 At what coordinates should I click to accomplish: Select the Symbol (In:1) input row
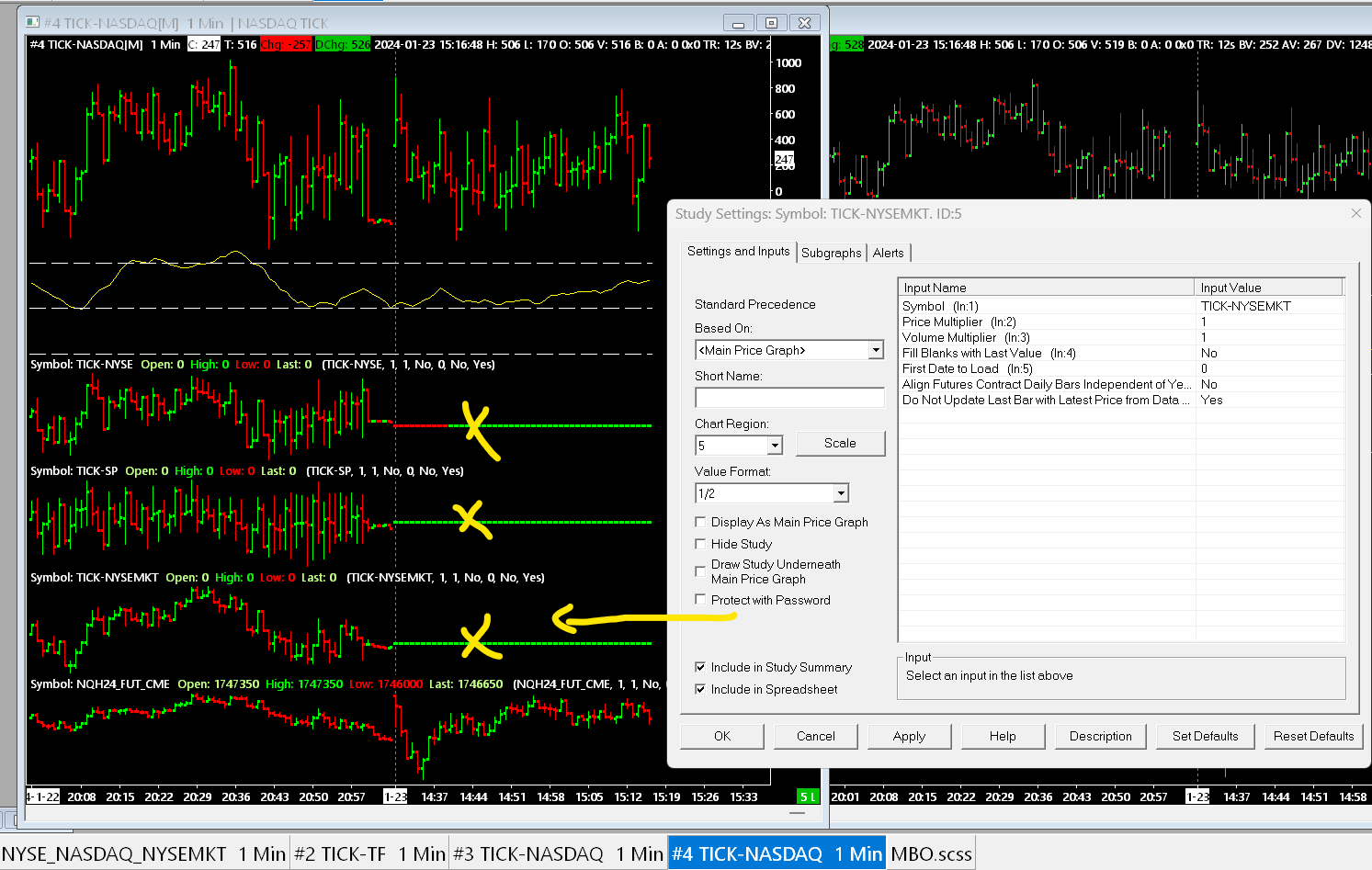coord(1121,306)
